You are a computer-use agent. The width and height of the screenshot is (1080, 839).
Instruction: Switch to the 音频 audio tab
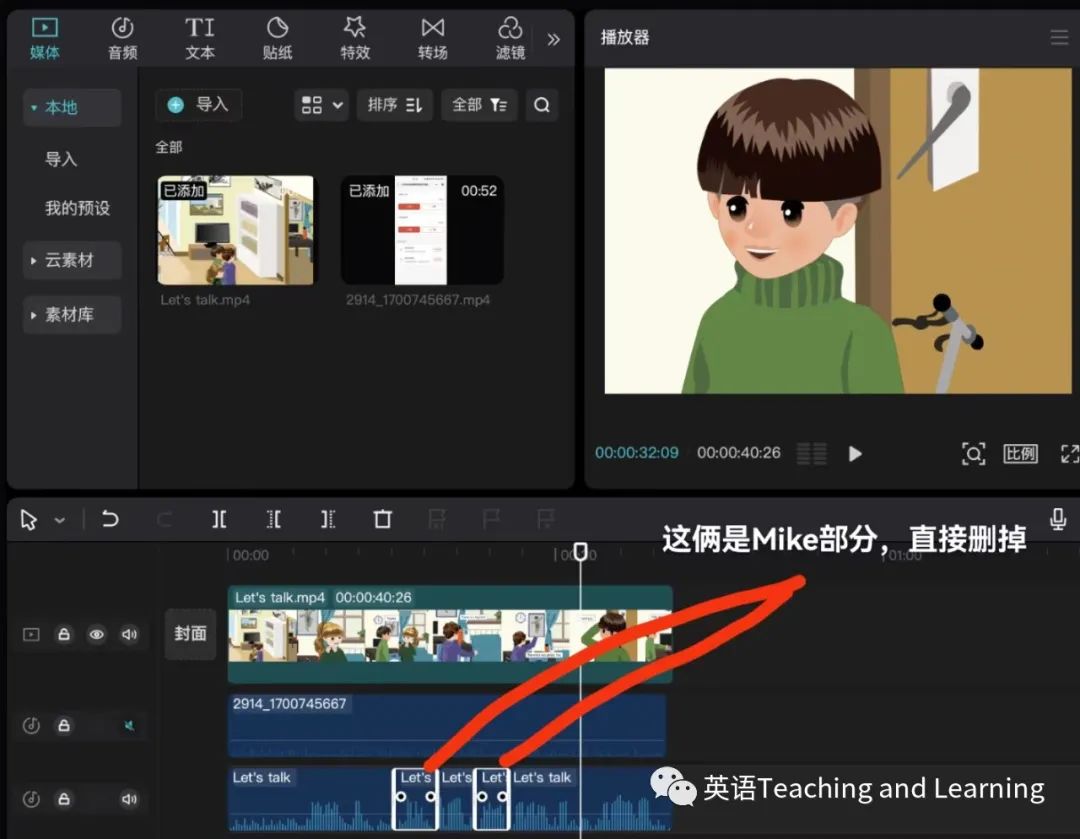click(123, 39)
